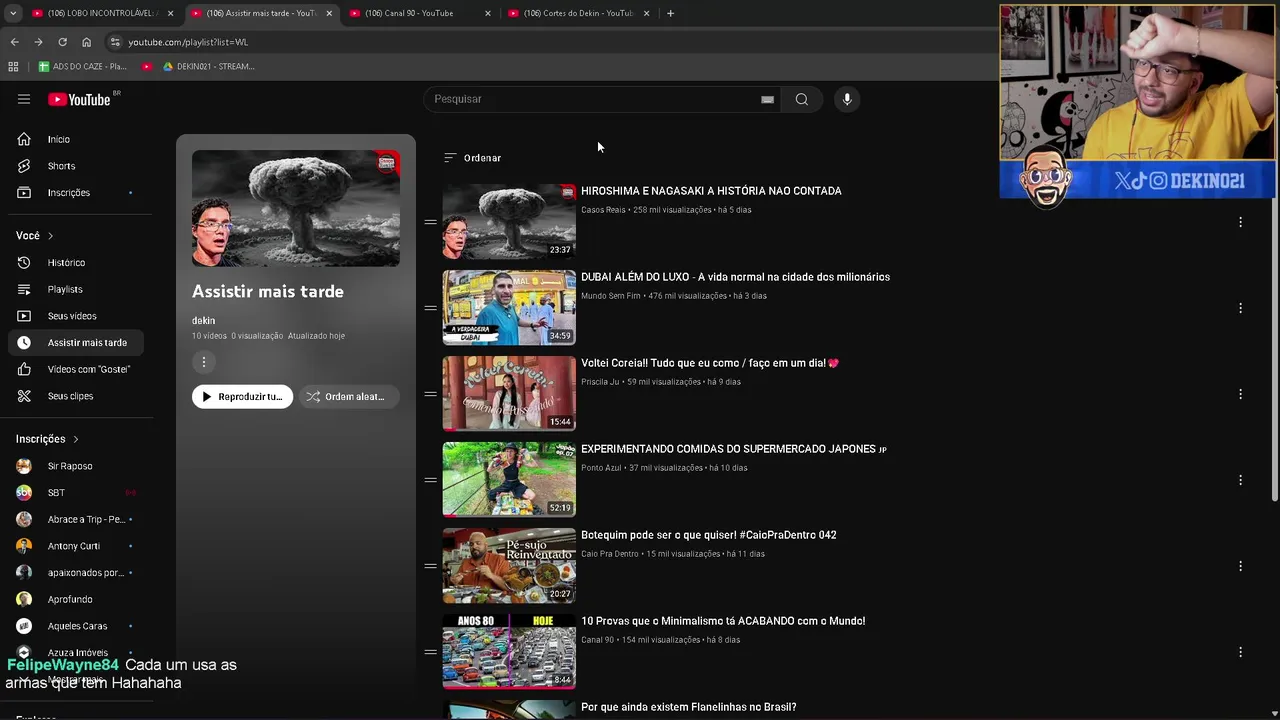
Task: Close the Assistir mais tarde tab
Action: click(x=329, y=13)
